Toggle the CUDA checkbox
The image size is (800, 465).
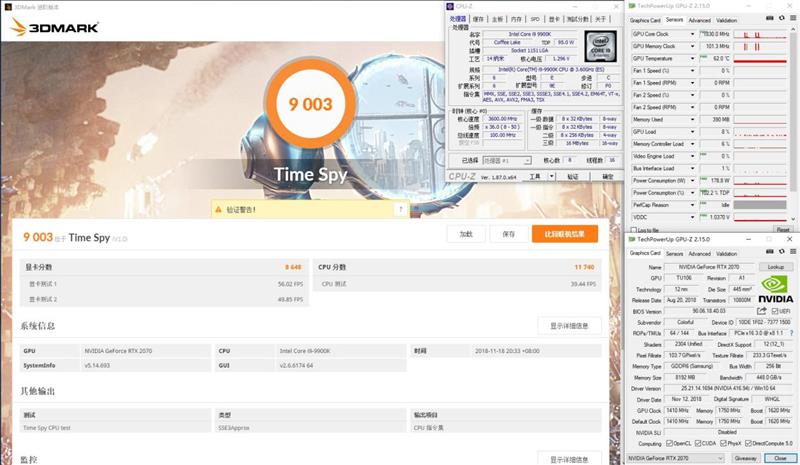(698, 444)
